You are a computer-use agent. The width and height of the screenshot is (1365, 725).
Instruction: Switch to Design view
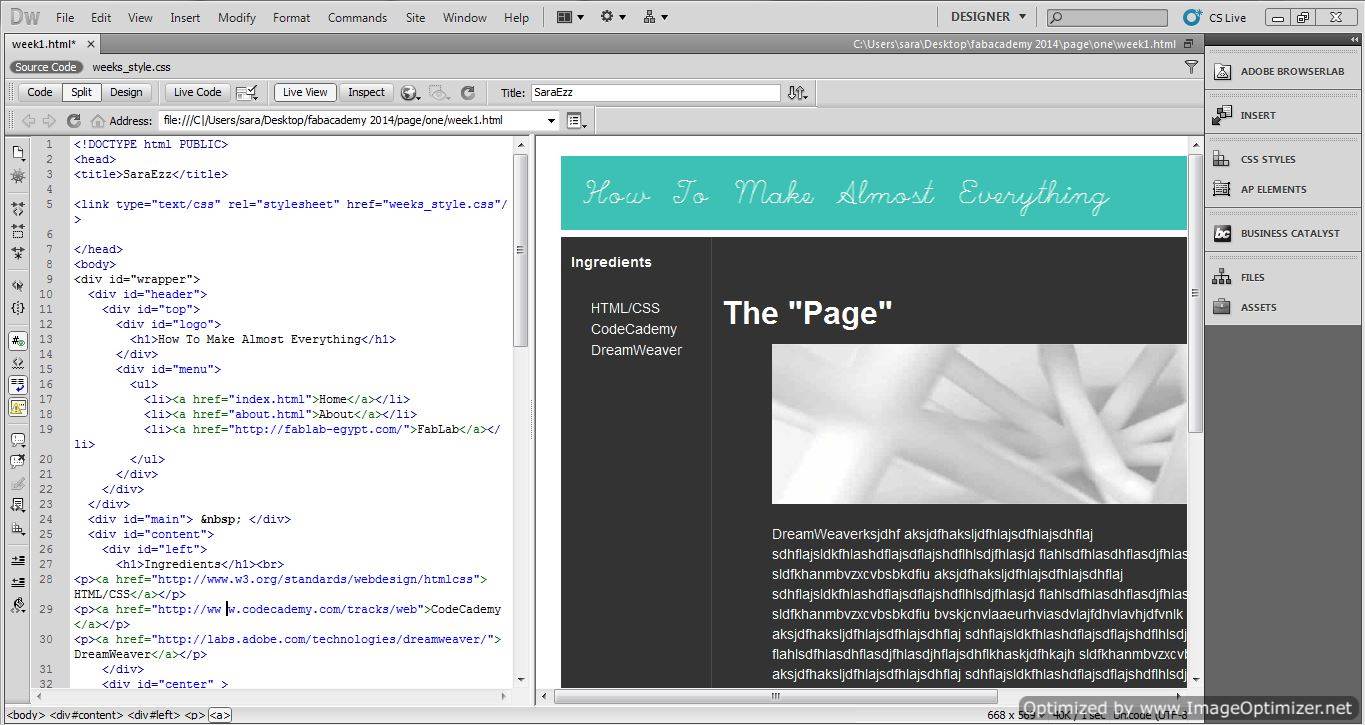coord(126,92)
